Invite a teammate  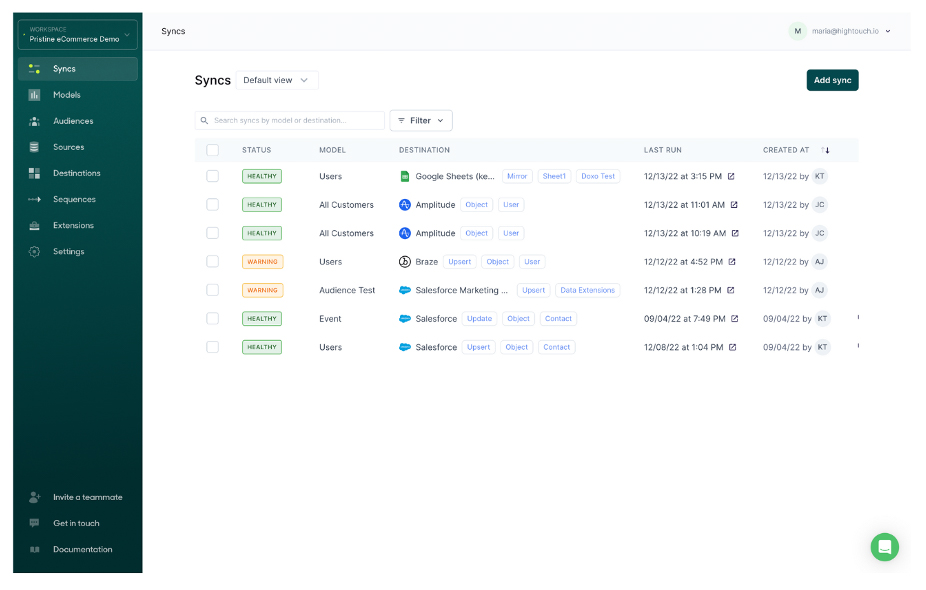click(x=78, y=497)
